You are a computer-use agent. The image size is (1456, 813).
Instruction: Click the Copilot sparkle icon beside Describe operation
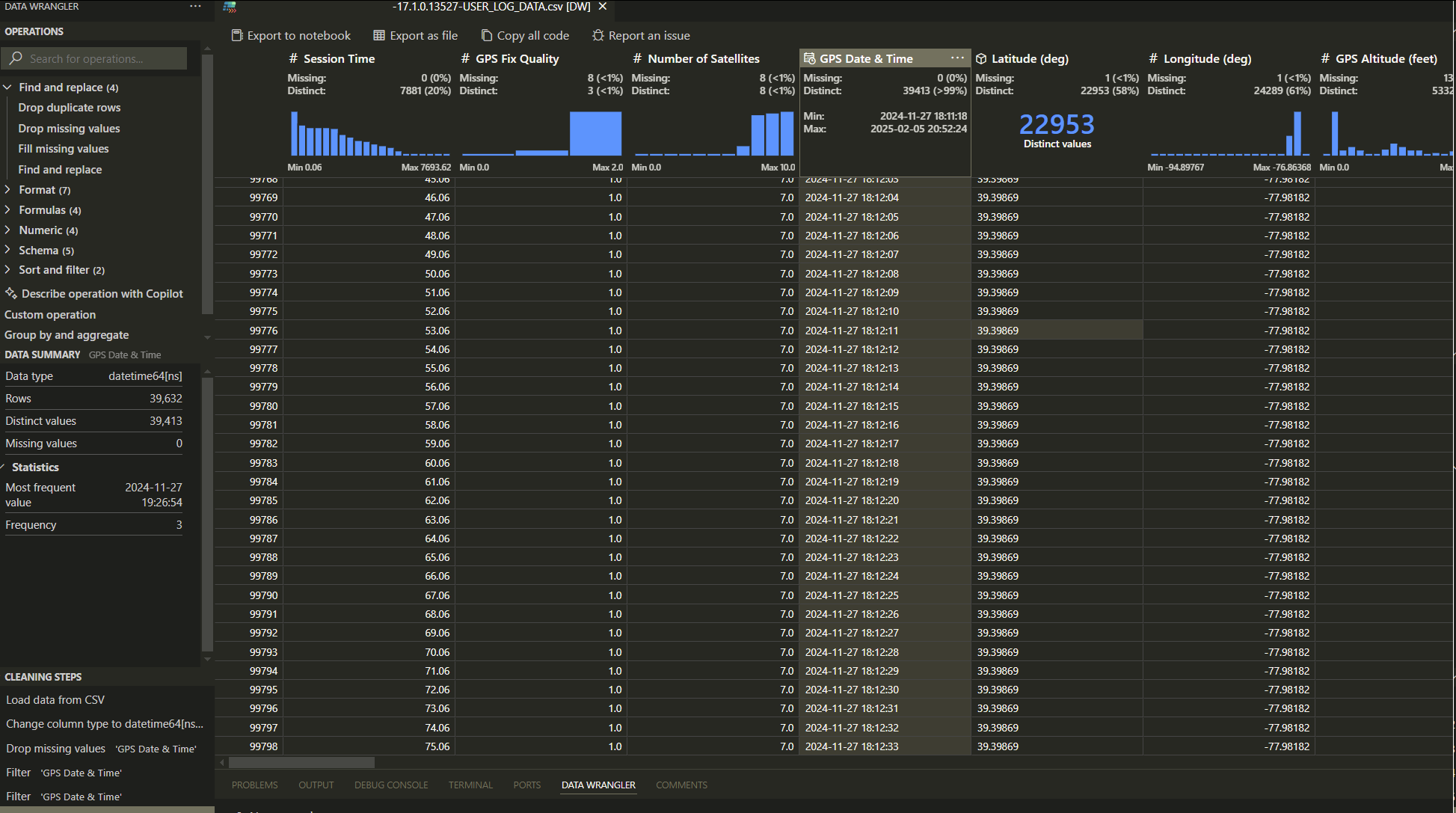coord(11,293)
